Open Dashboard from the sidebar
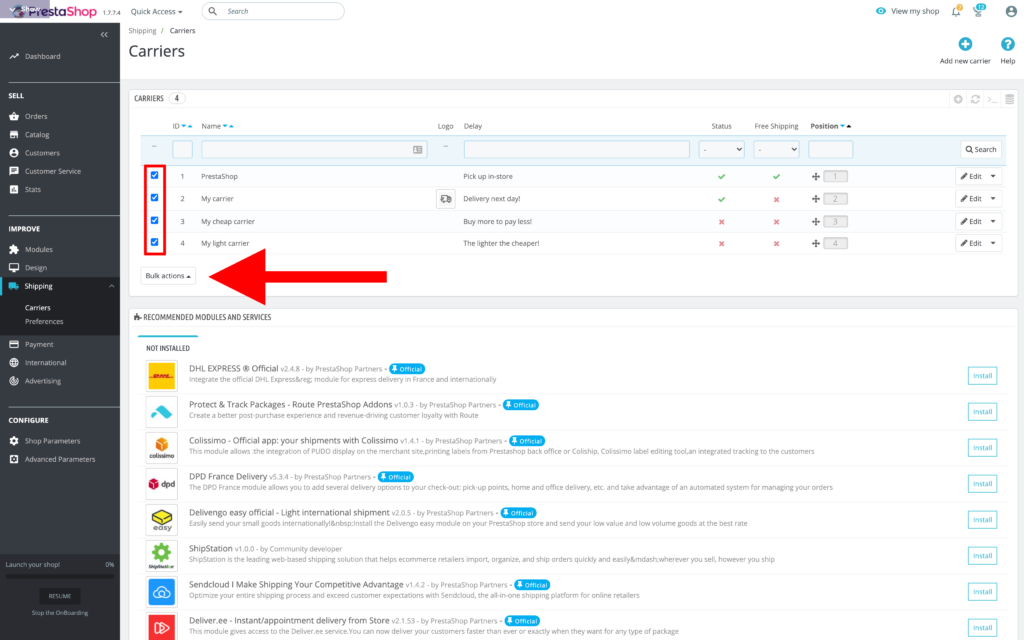This screenshot has height=640, width=1024. [42, 56]
